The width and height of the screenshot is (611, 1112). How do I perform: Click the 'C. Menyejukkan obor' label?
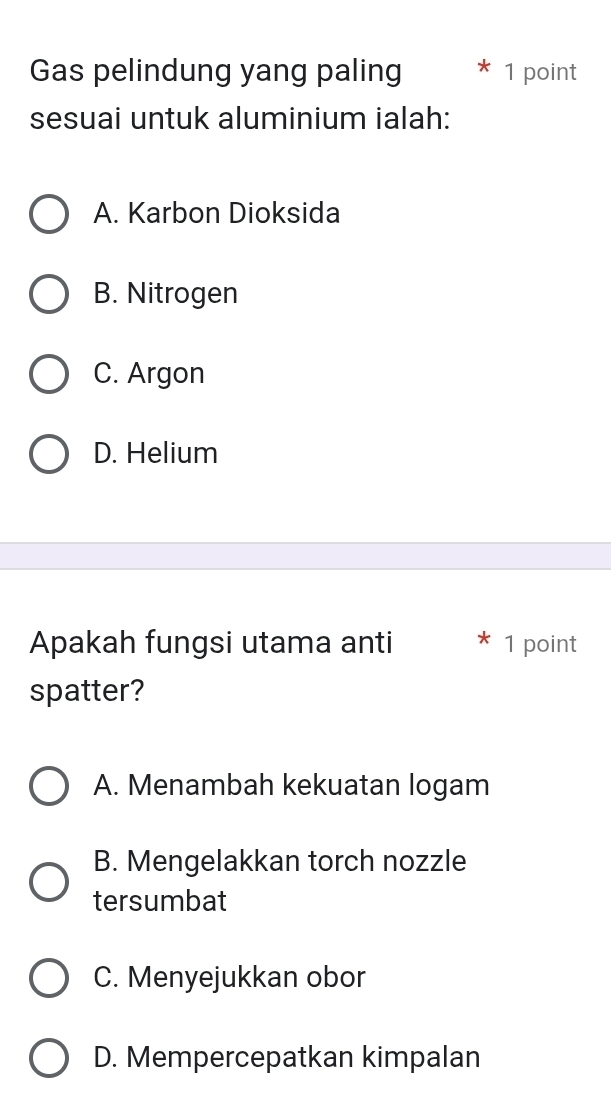(x=229, y=977)
